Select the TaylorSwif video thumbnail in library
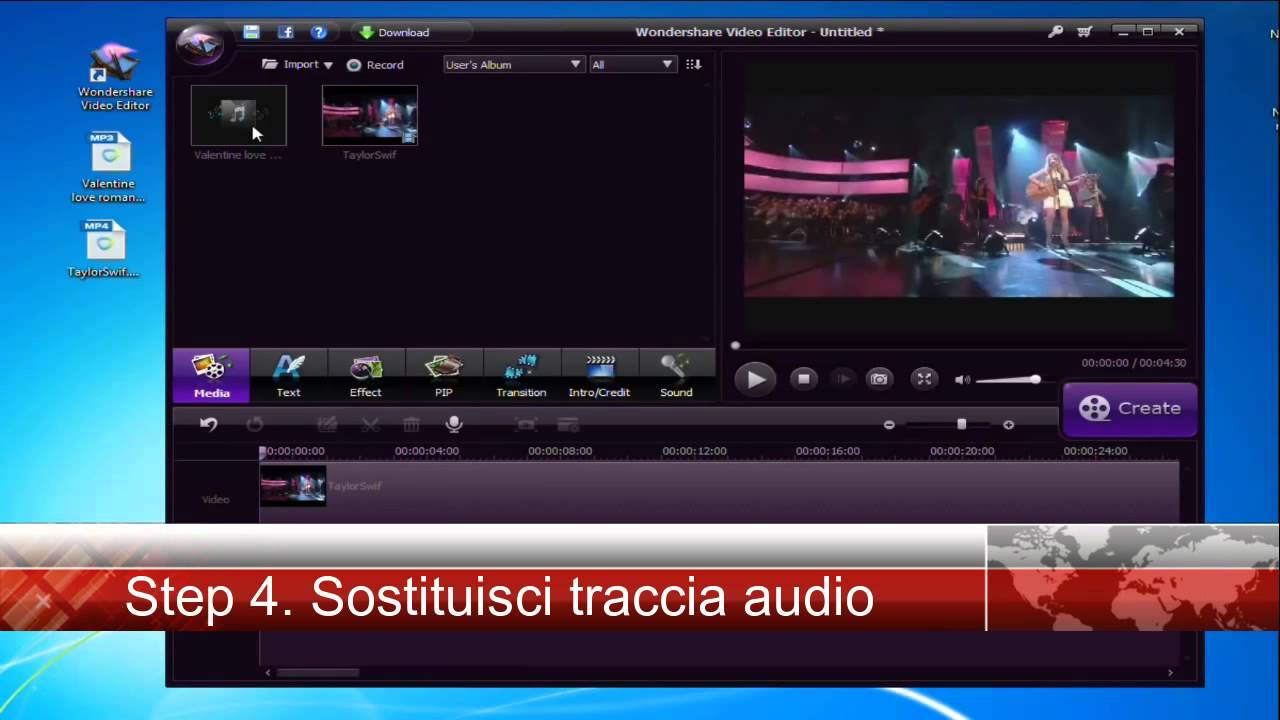 pos(369,115)
